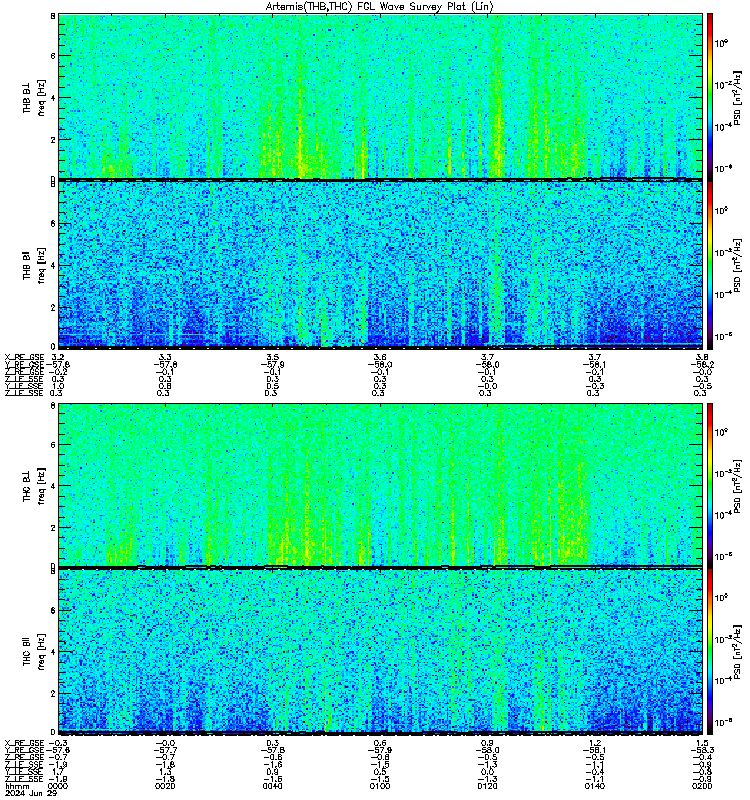Image resolution: width=750 pixels, height=800 pixels.
Task: Click the THB X_RE_GSE value "3.2"
Action: coord(58,357)
